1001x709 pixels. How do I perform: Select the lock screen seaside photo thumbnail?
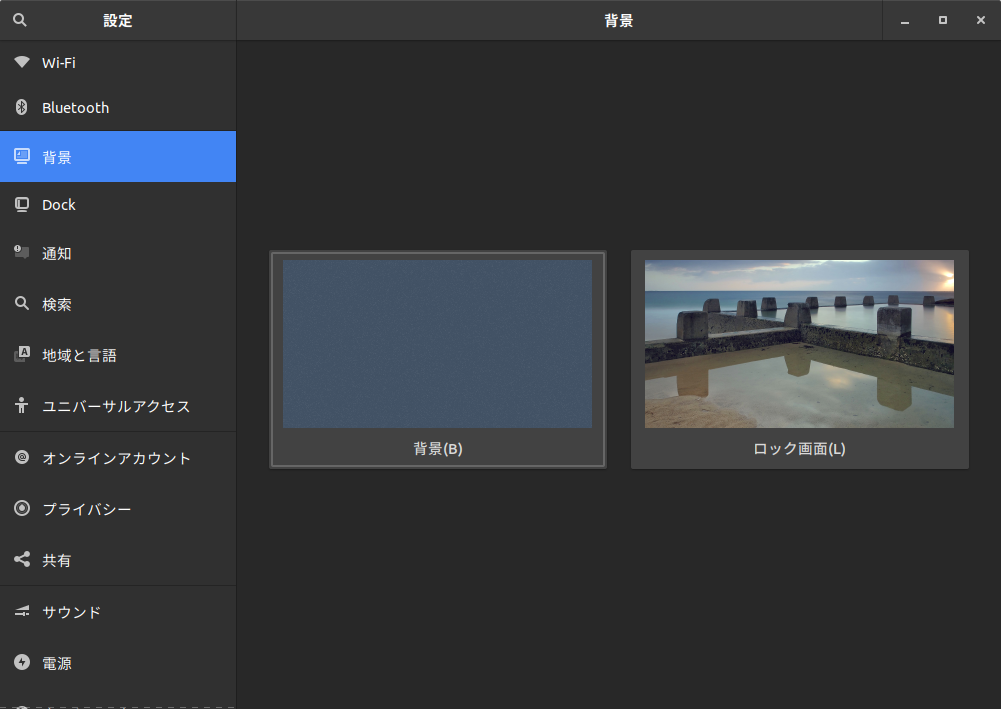pyautogui.click(x=799, y=343)
